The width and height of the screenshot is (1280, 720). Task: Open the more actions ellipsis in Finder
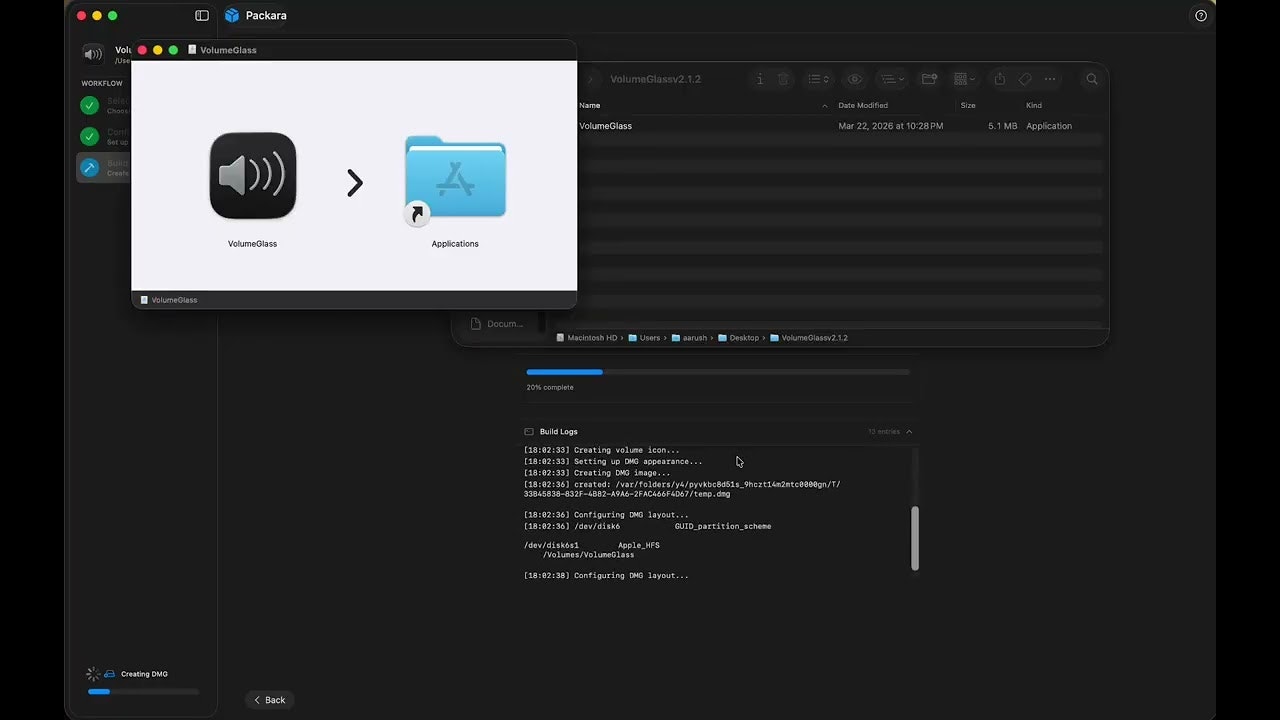coord(1050,79)
